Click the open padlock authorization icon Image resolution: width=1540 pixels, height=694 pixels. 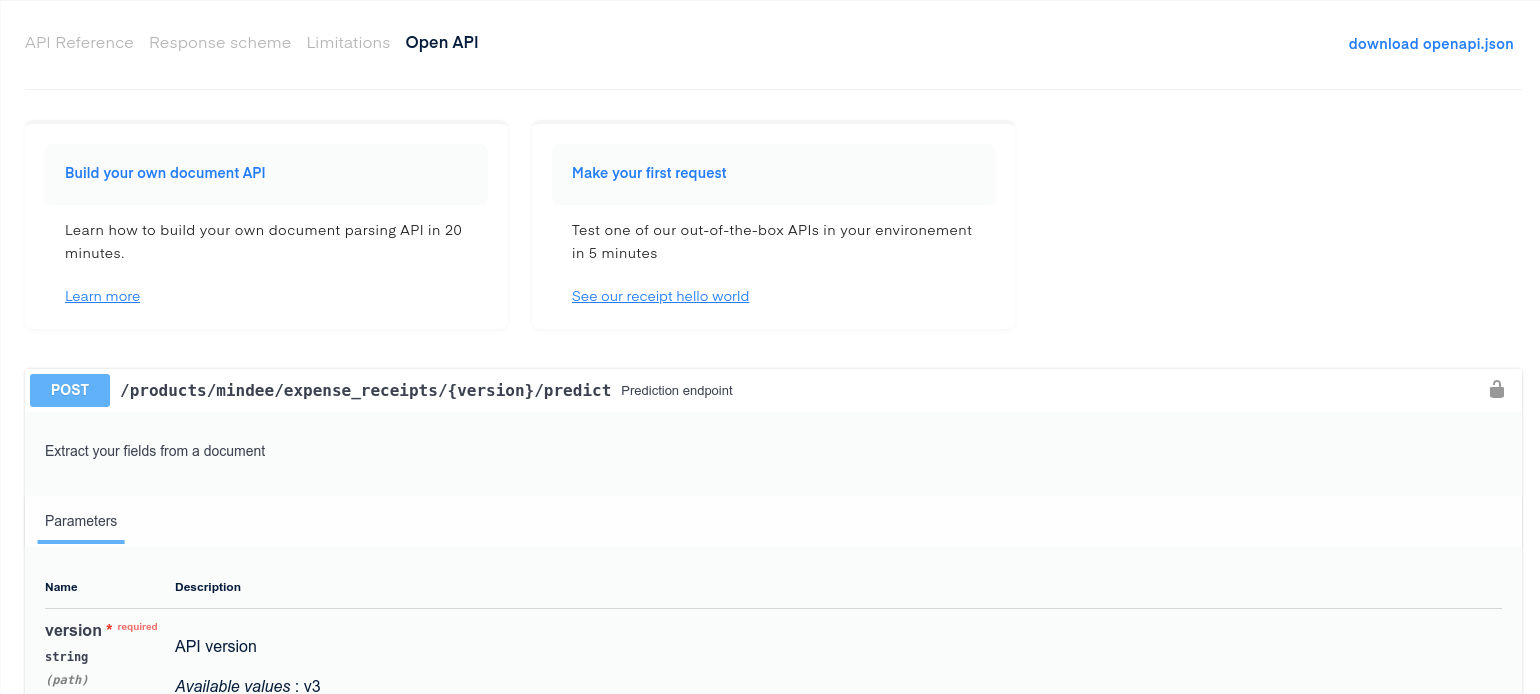click(1497, 390)
